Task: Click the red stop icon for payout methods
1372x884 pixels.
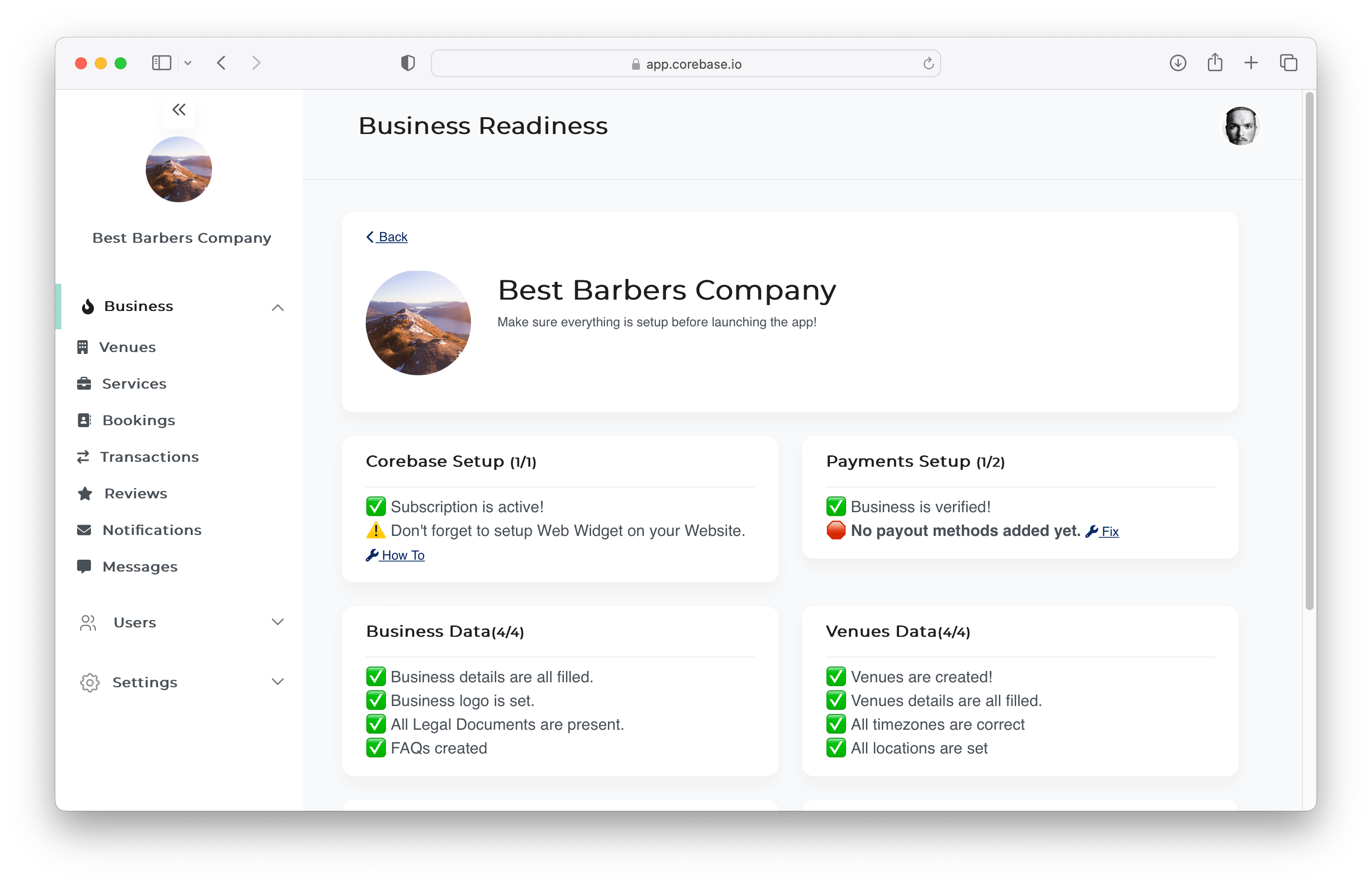Action: [x=836, y=530]
